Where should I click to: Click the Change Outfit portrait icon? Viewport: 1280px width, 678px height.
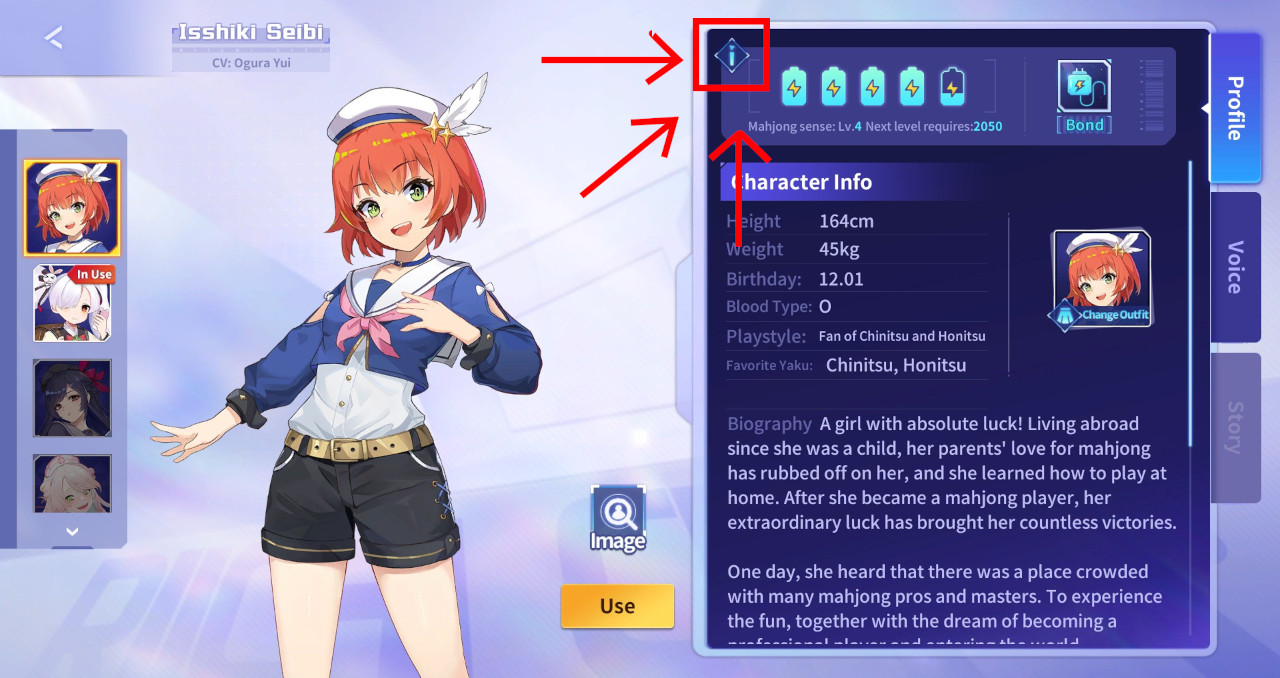coord(1101,279)
